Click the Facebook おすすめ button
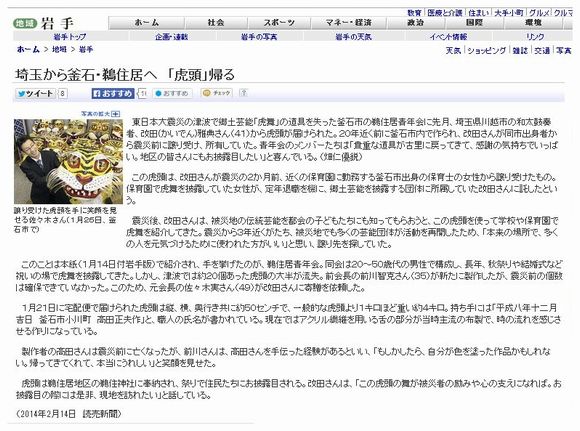Screen dimensions: 580x431 coord(113,94)
